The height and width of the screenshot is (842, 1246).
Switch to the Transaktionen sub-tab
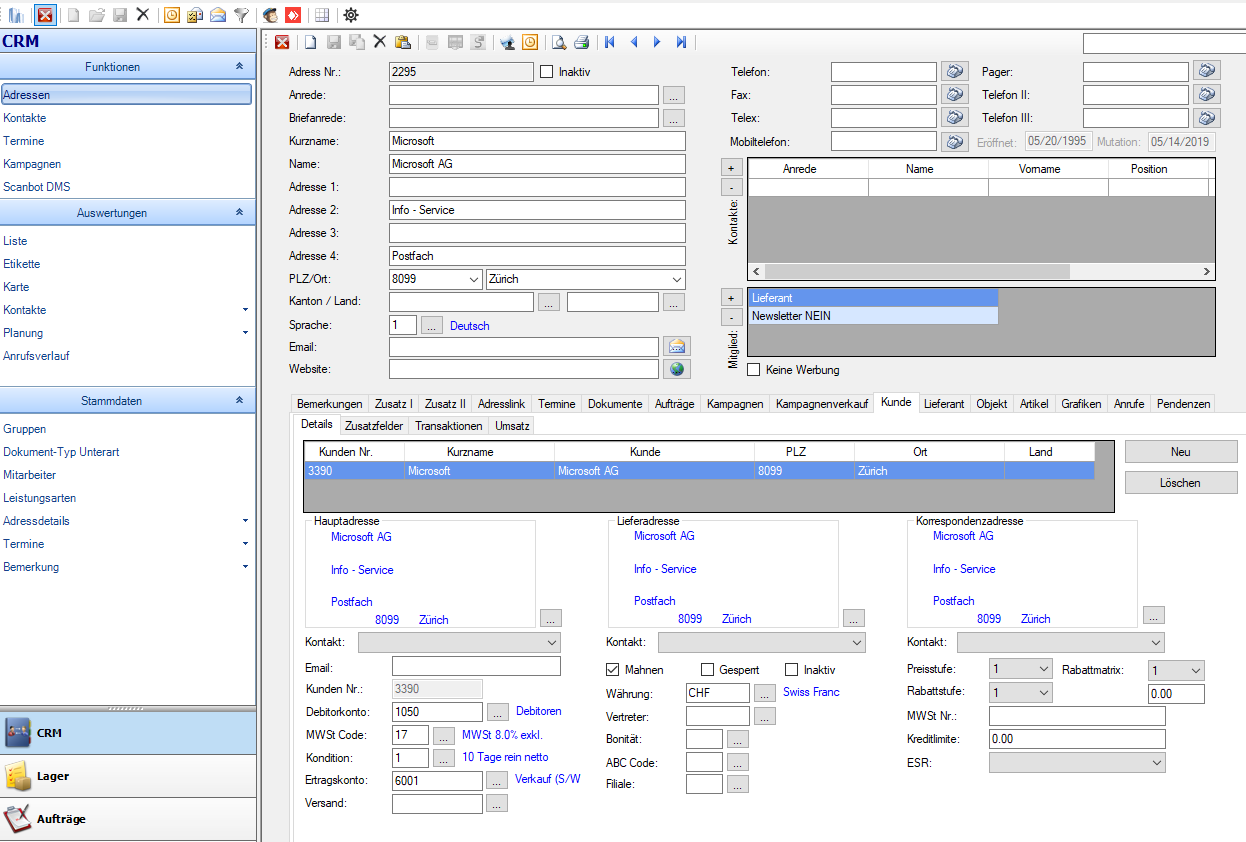click(x=449, y=426)
